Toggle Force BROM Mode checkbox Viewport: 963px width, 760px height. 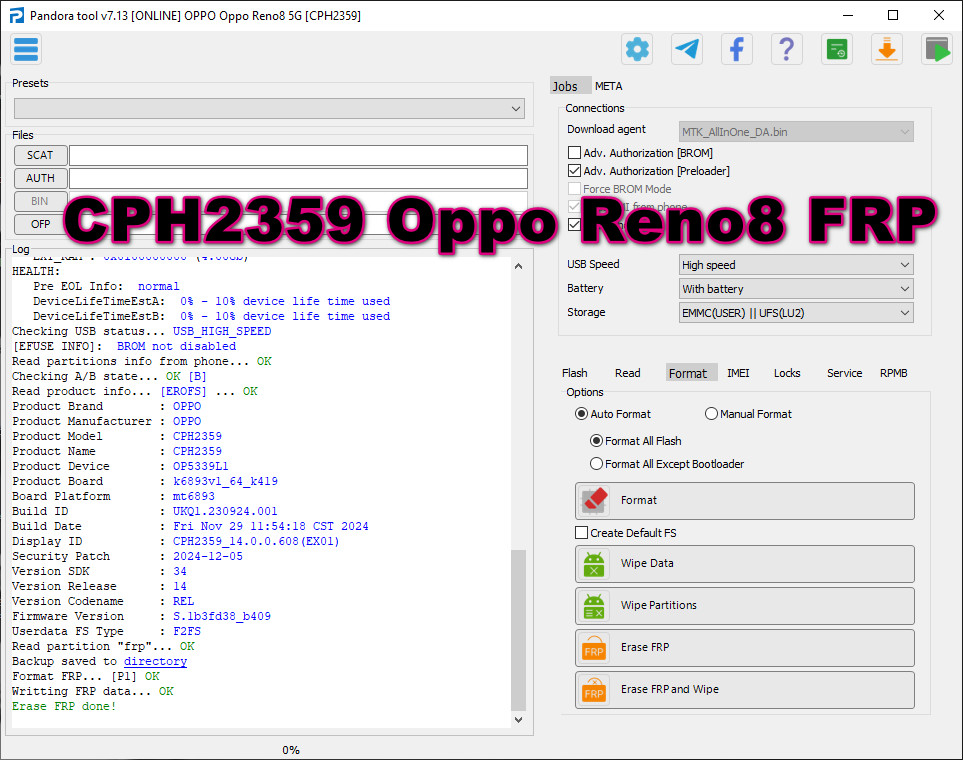pyautogui.click(x=574, y=189)
